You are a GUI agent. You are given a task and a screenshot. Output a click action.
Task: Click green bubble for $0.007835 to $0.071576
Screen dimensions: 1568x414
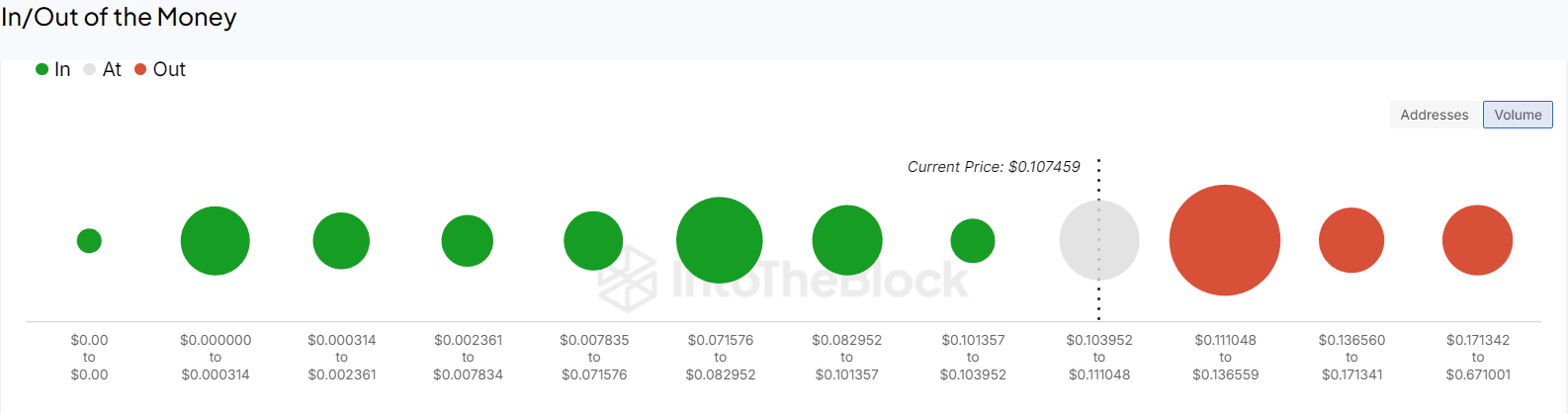593,240
